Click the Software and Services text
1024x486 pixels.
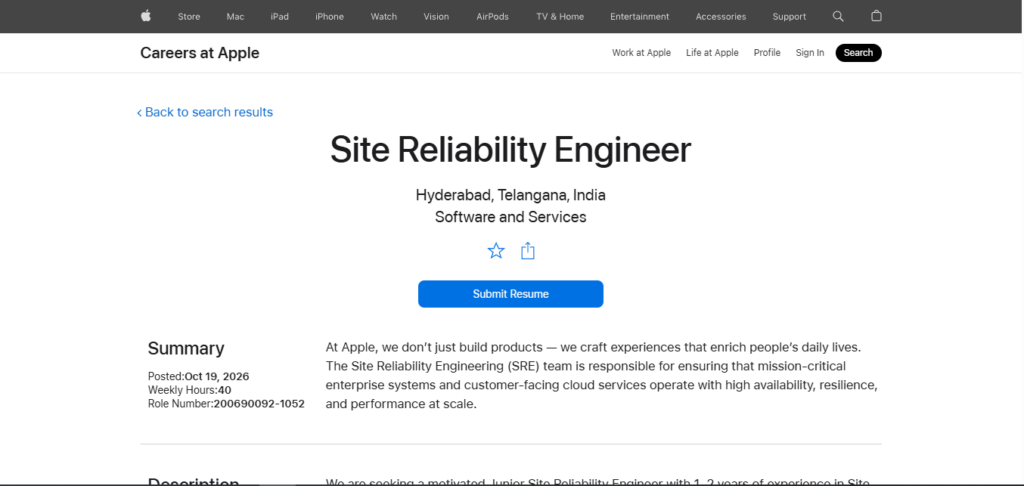pyautogui.click(x=511, y=217)
